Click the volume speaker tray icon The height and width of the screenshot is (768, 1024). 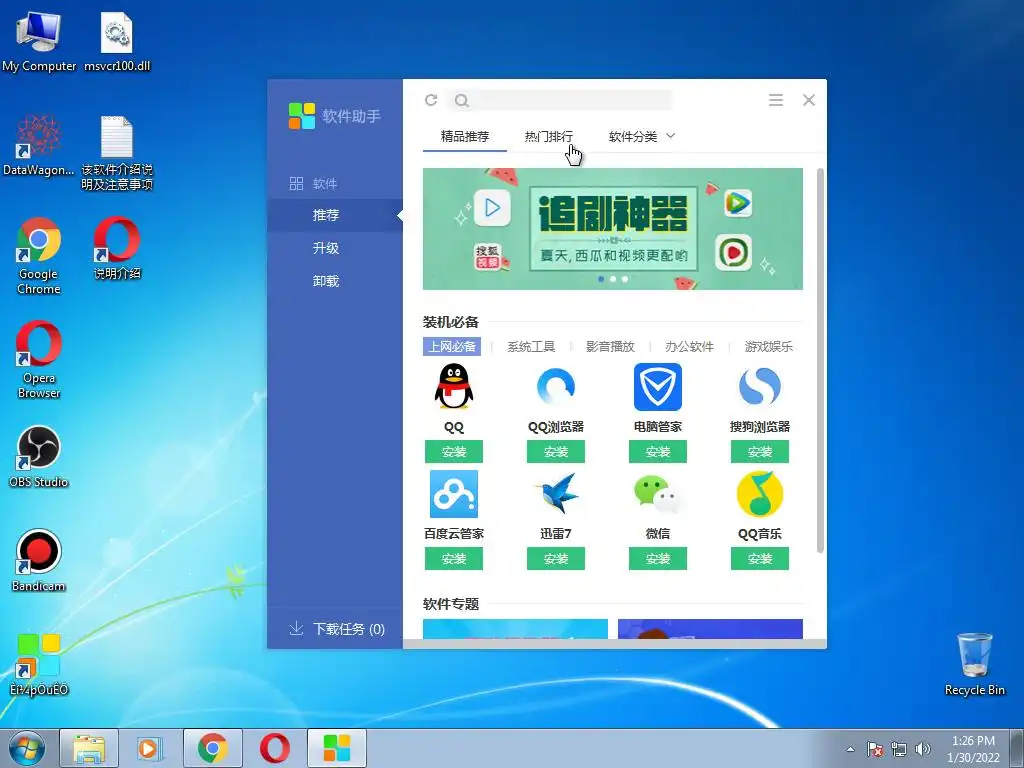click(x=923, y=749)
